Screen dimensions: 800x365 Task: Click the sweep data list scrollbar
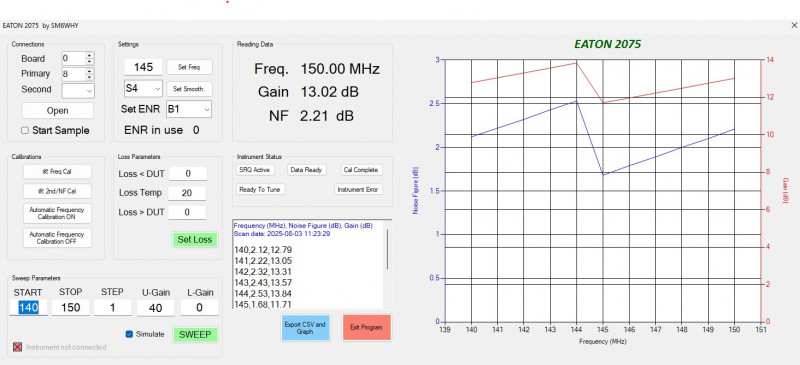pos(387,249)
